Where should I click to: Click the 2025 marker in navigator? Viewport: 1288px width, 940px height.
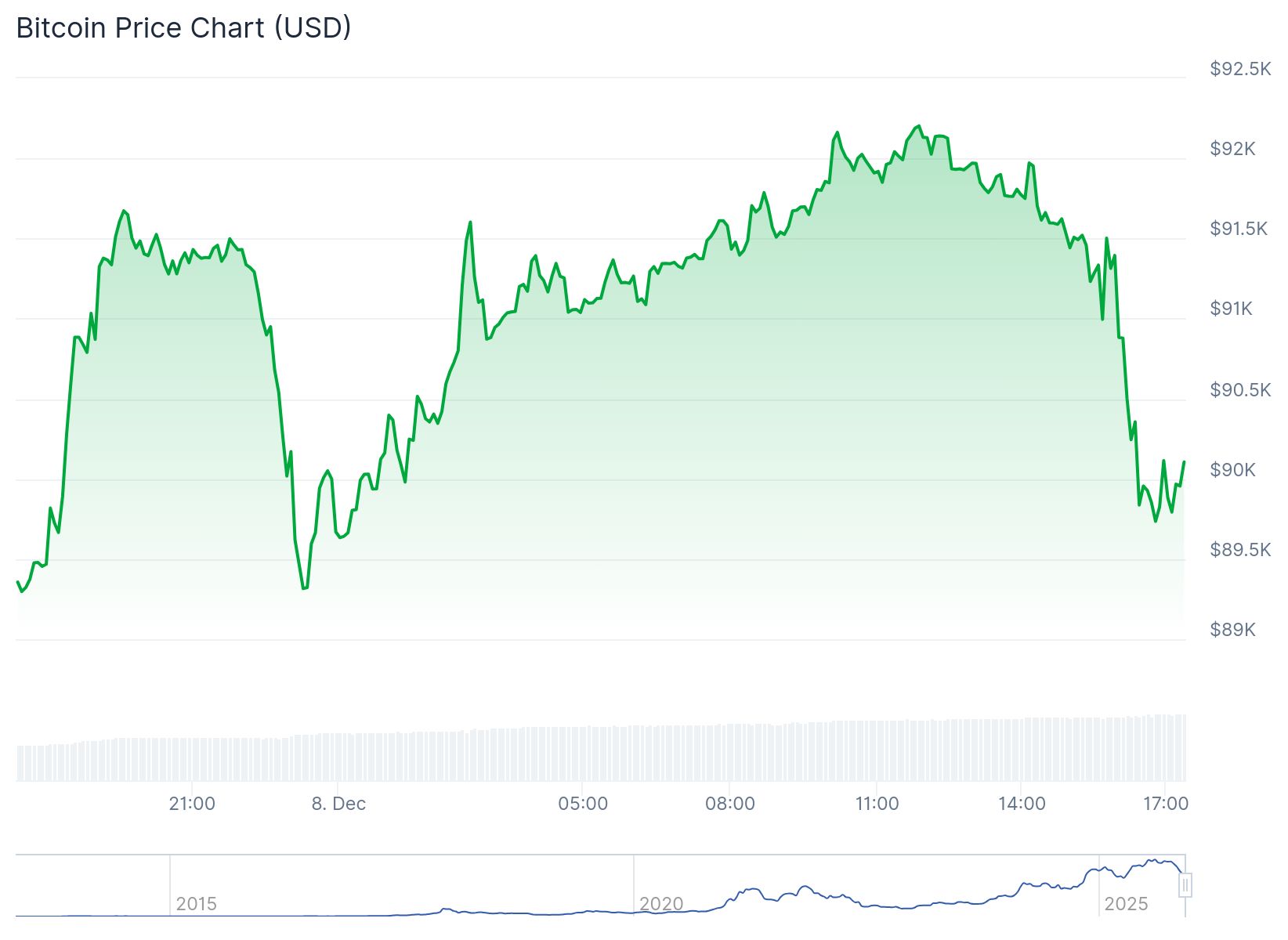tap(1126, 904)
